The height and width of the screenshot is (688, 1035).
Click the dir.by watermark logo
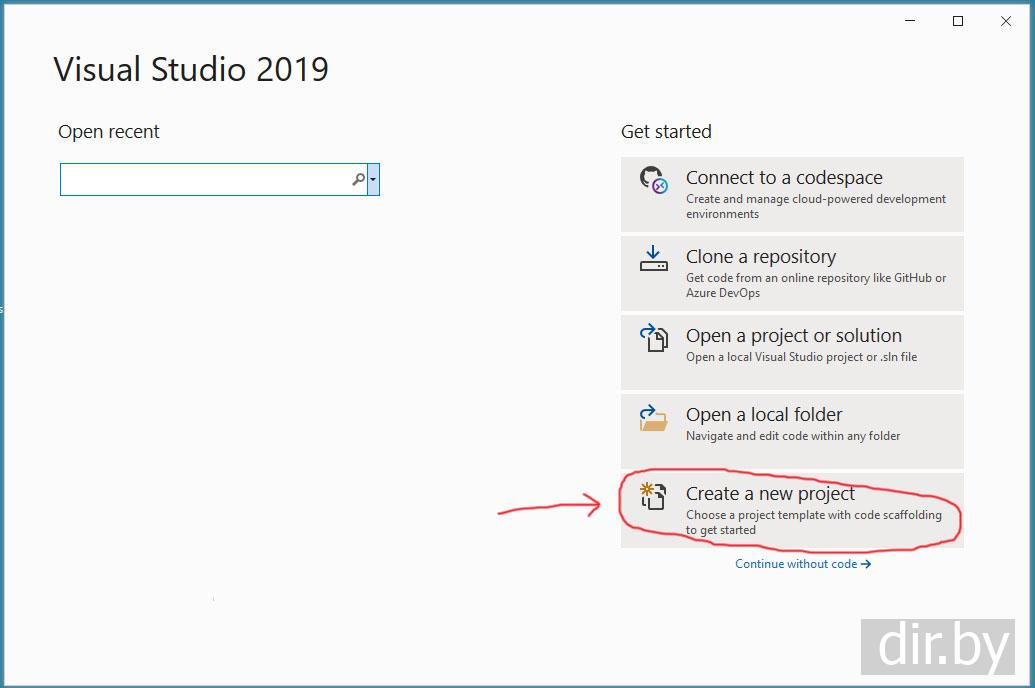[x=937, y=646]
